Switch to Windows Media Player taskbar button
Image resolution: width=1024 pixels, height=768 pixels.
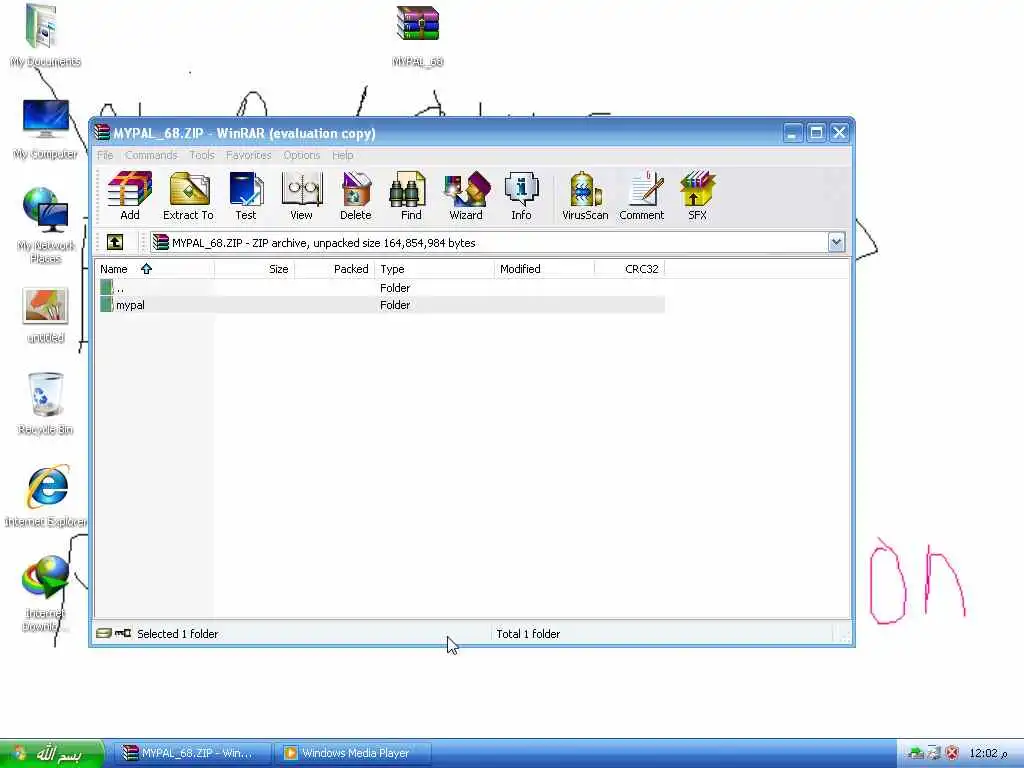tap(353, 754)
